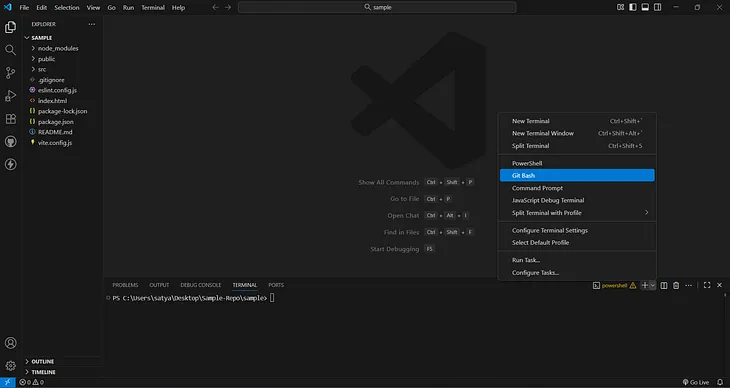Open terminal panel more actions ellipsis
This screenshot has width=730, height=388.
[689, 286]
